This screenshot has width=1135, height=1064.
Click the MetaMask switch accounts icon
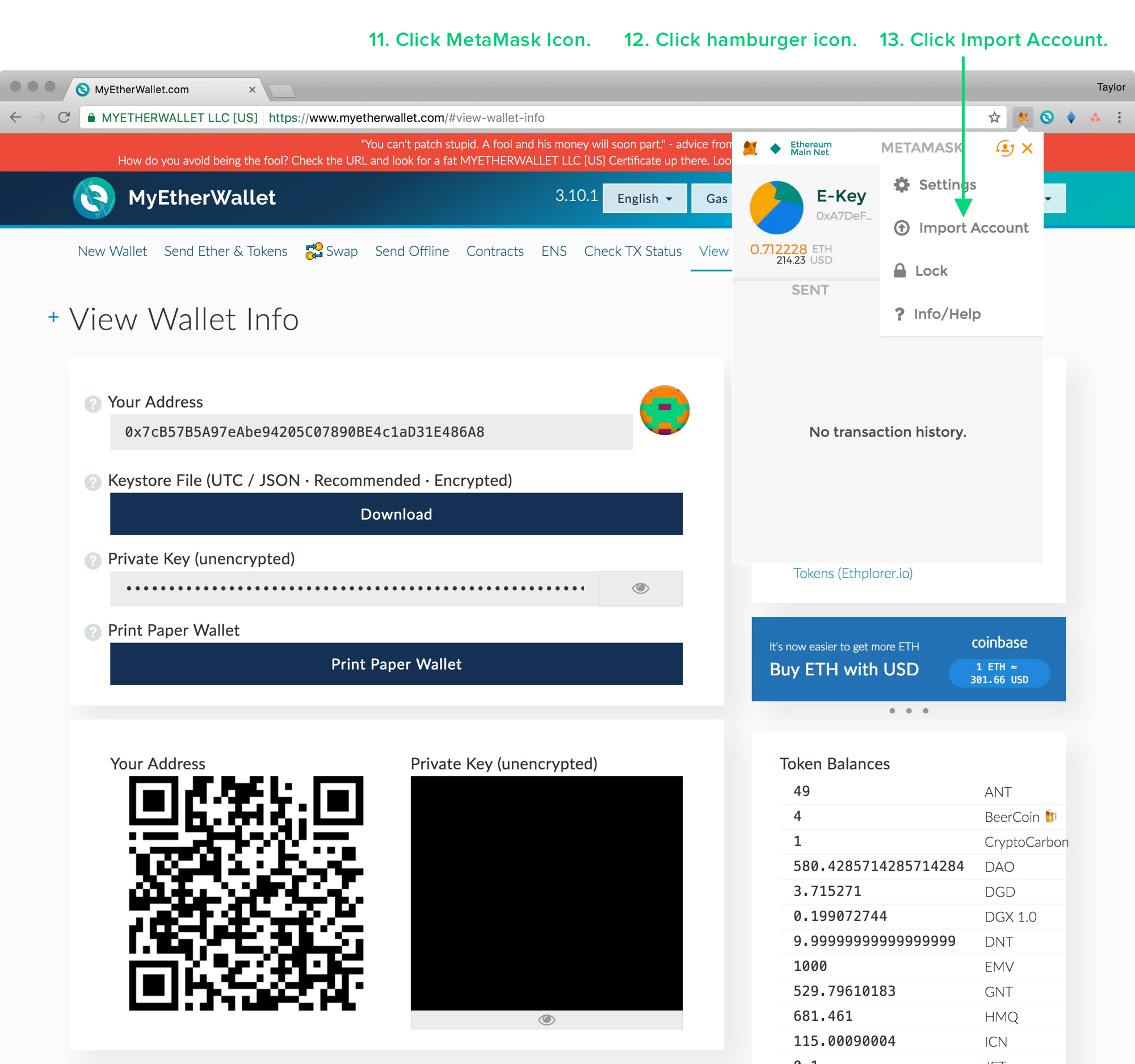click(1005, 149)
